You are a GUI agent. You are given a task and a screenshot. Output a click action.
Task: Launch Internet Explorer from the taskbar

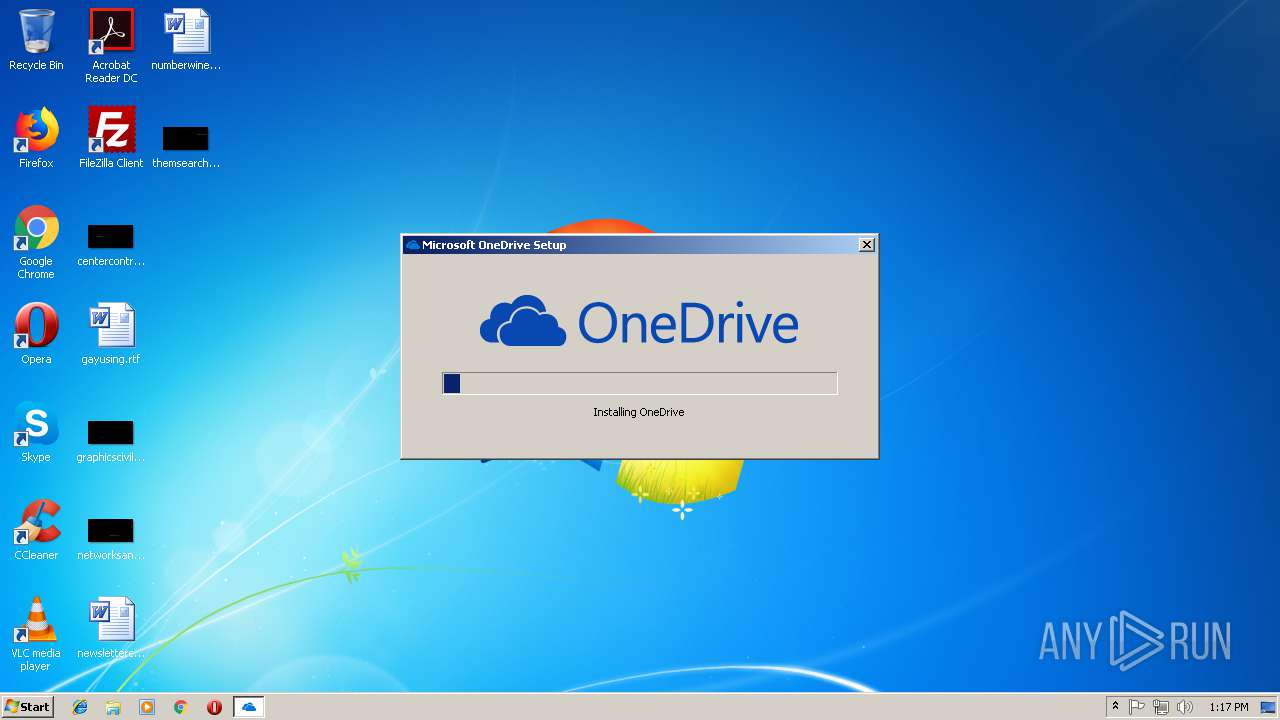(x=80, y=707)
